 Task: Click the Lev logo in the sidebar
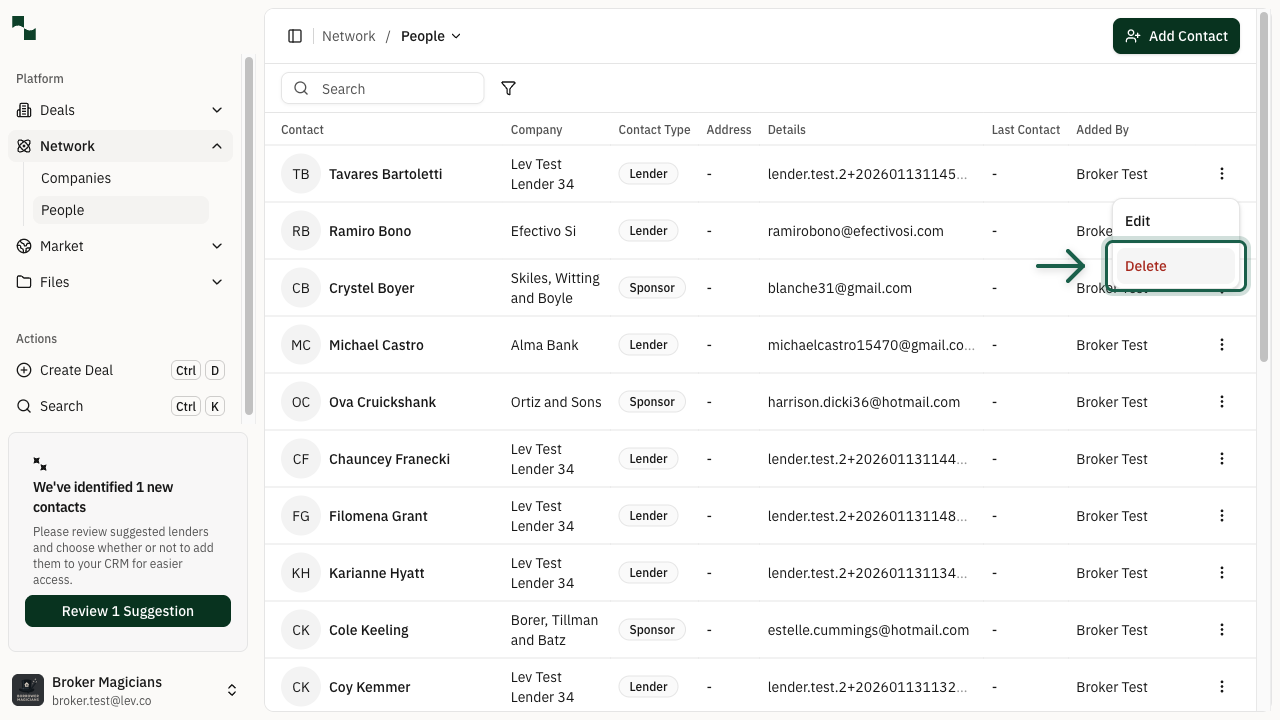click(24, 29)
